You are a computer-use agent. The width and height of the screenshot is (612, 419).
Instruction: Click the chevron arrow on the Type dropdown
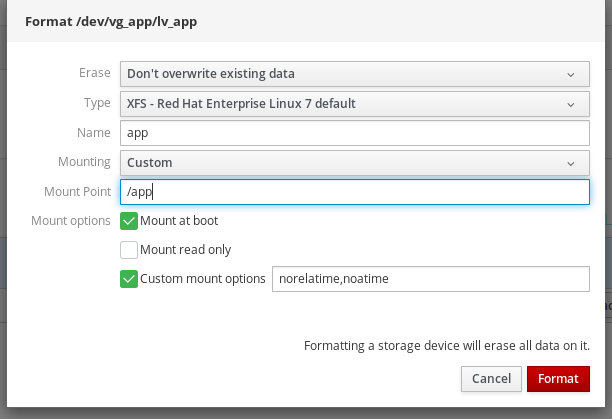(x=570, y=103)
